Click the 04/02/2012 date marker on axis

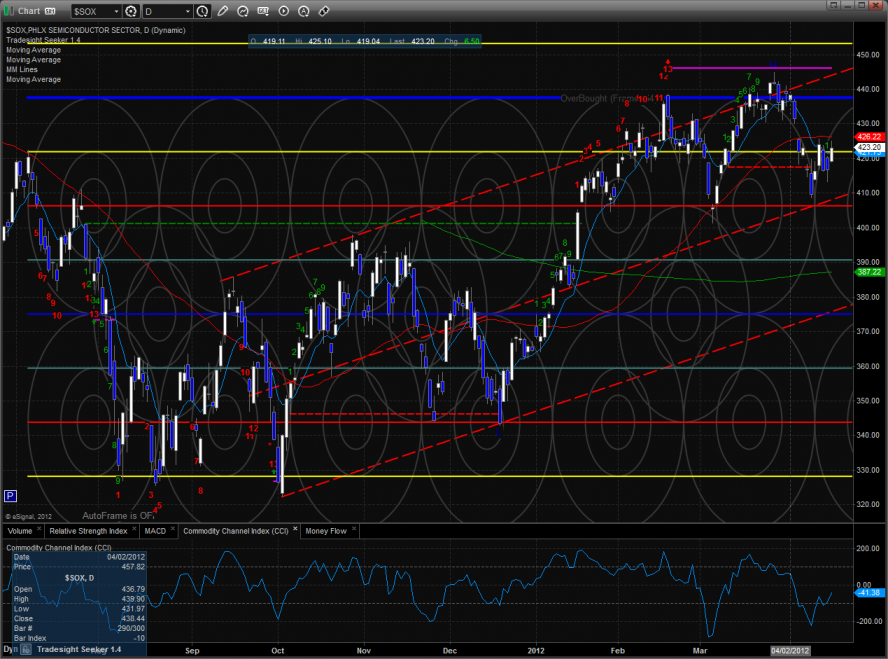789,651
